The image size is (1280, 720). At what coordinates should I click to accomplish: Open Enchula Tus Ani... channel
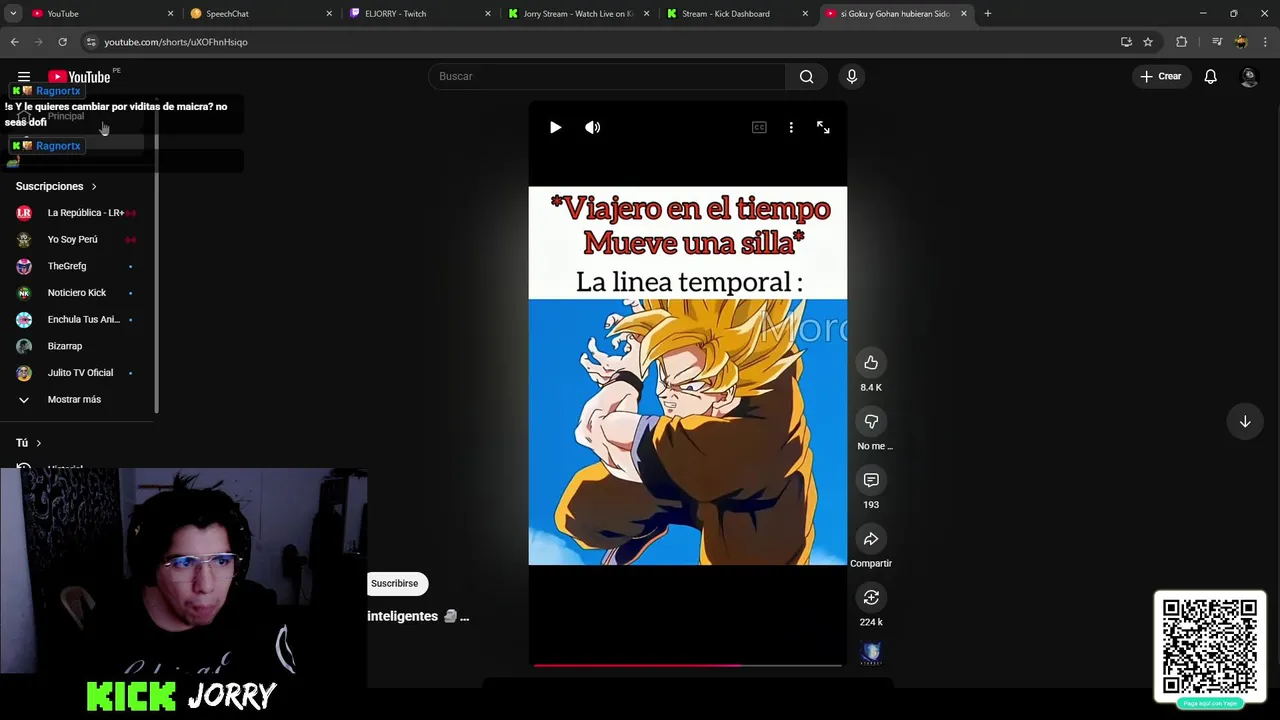coord(77,320)
